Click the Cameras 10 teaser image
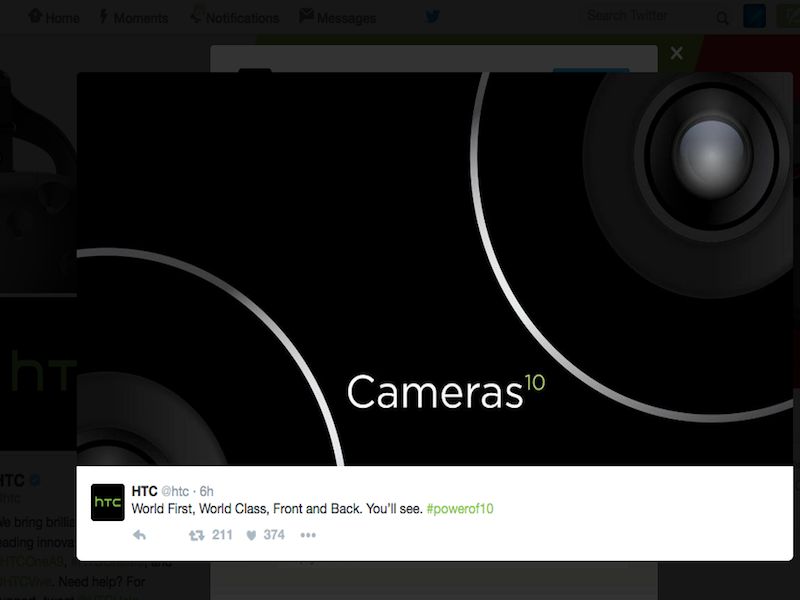 435,269
